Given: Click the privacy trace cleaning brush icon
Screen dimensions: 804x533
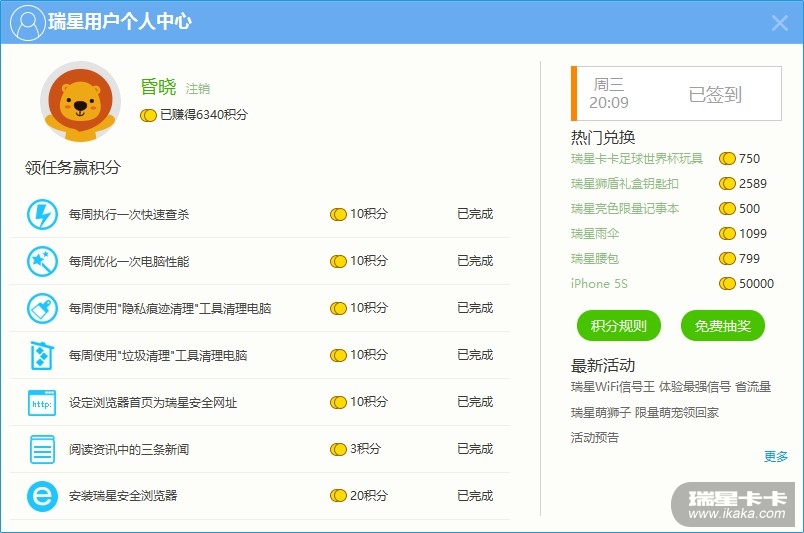Looking at the screenshot, I should (42, 308).
